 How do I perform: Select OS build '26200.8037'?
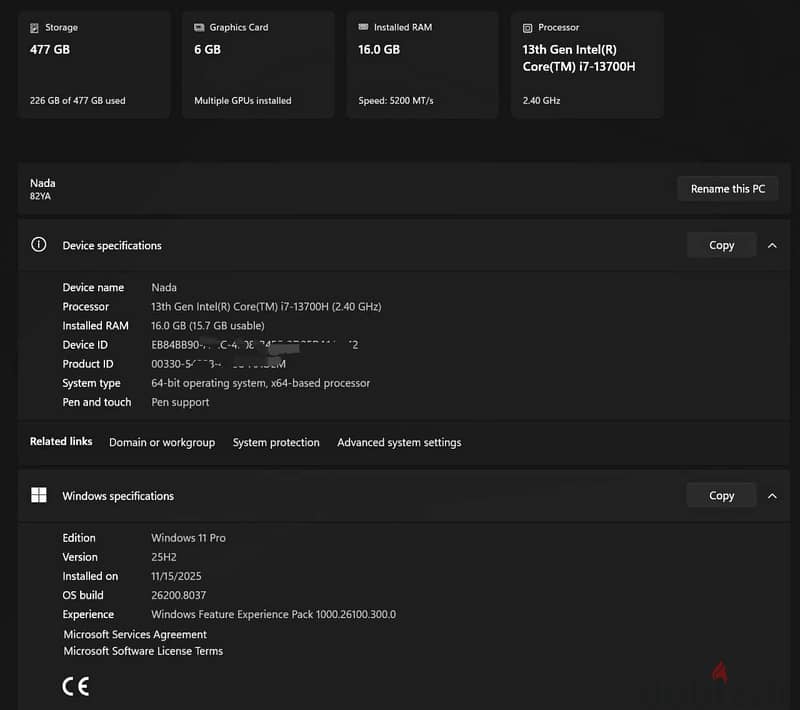(x=179, y=595)
